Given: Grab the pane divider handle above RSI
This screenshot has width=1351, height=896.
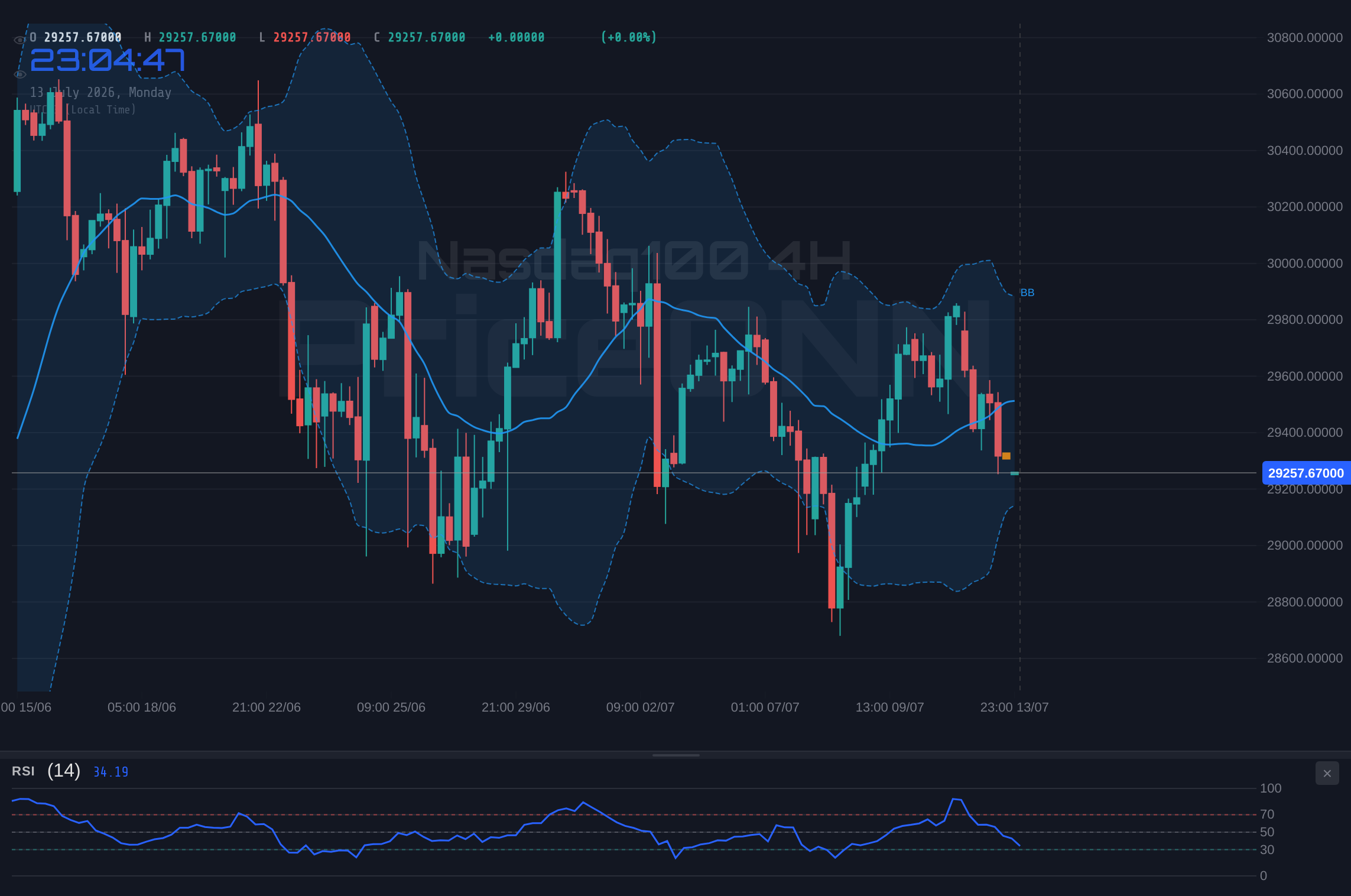Looking at the screenshot, I should coord(675,755).
